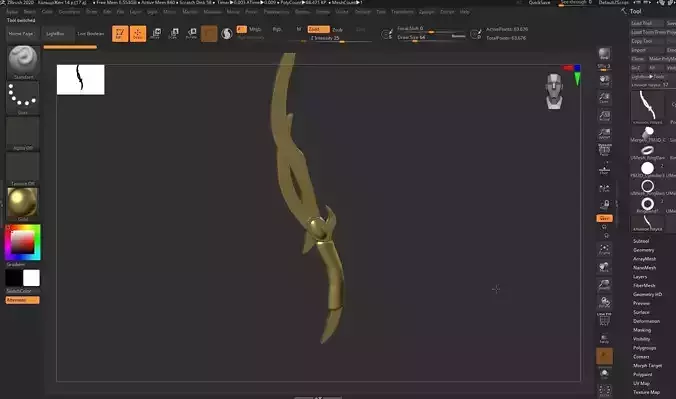Click the lock camera icon
The width and height of the screenshot is (676, 399).
point(604,204)
